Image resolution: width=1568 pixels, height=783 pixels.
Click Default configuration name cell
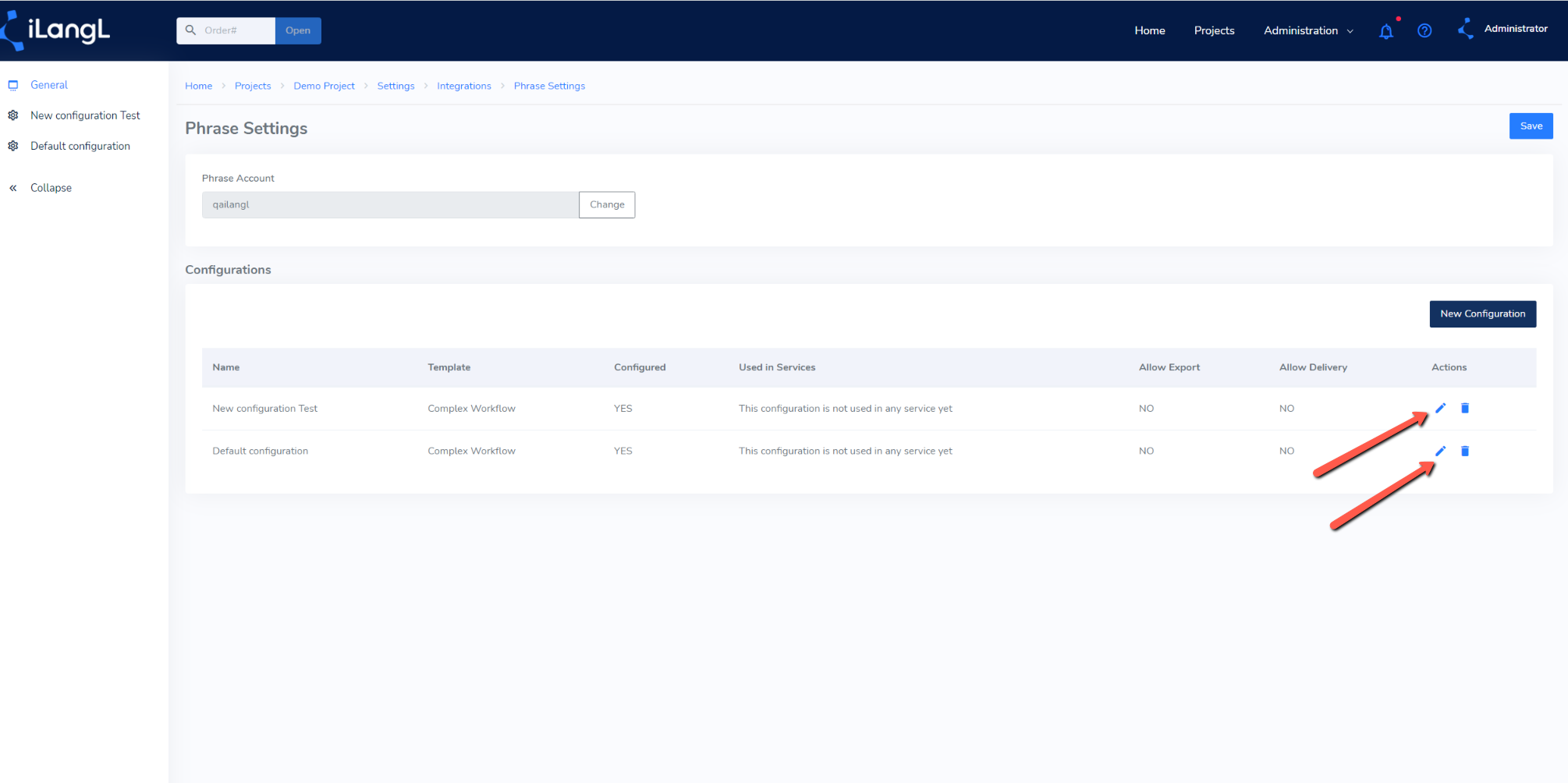[x=260, y=451]
